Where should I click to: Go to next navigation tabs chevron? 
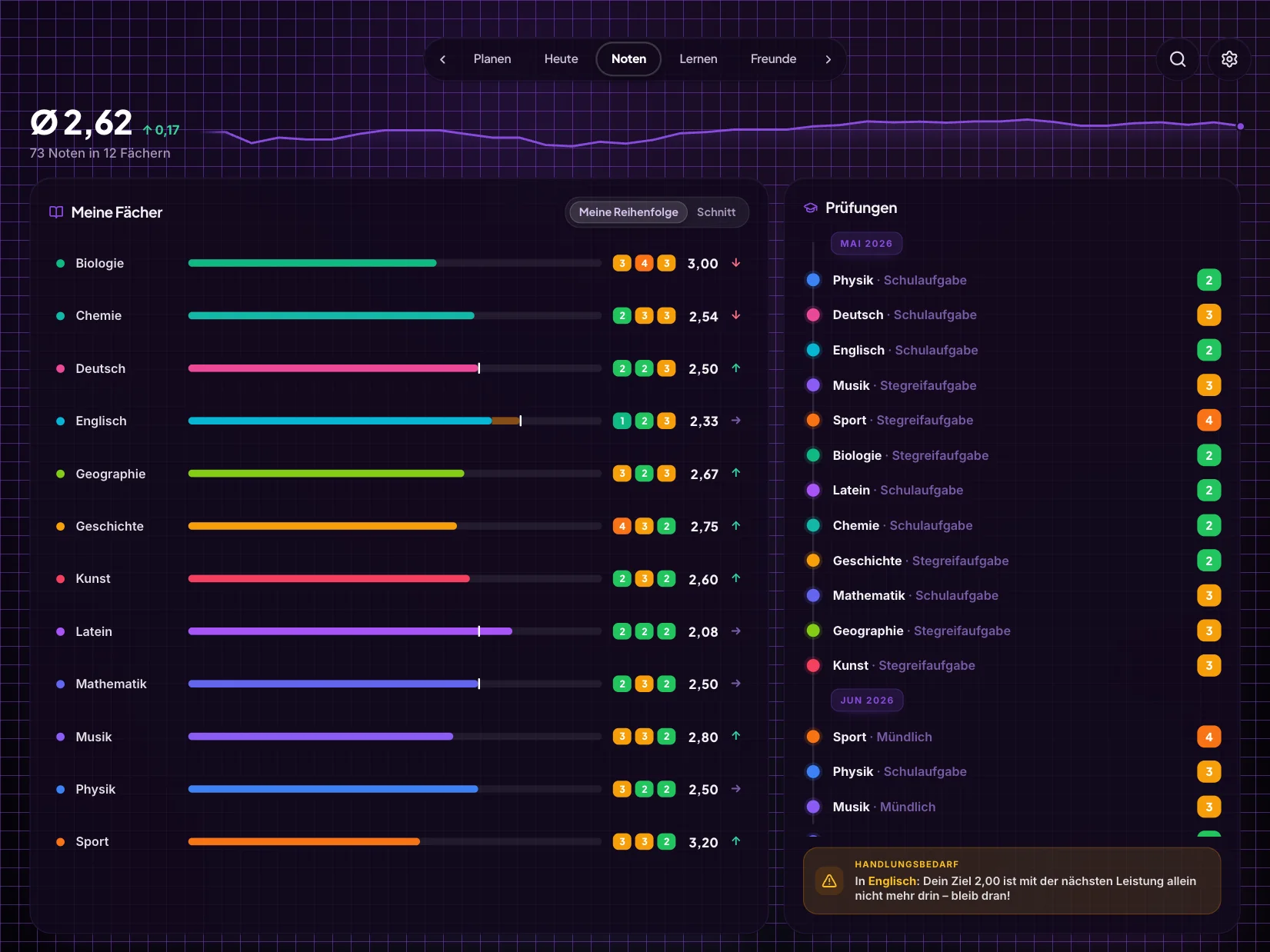point(828,59)
